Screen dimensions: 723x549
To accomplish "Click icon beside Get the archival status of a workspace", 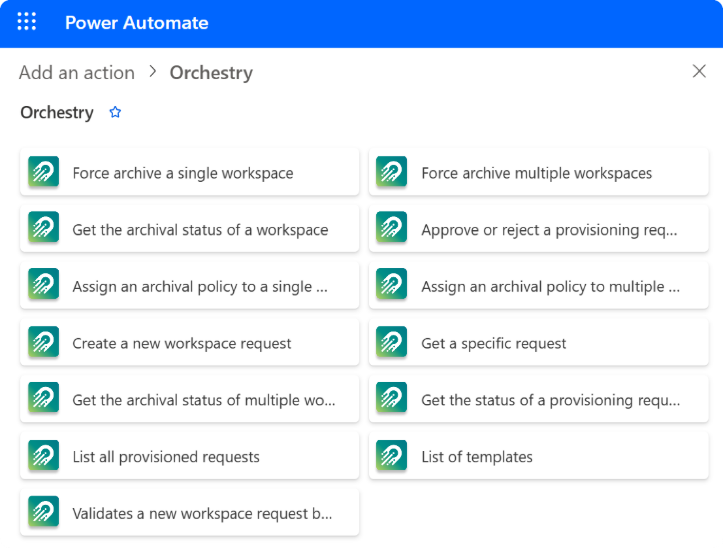I will point(43,227).
